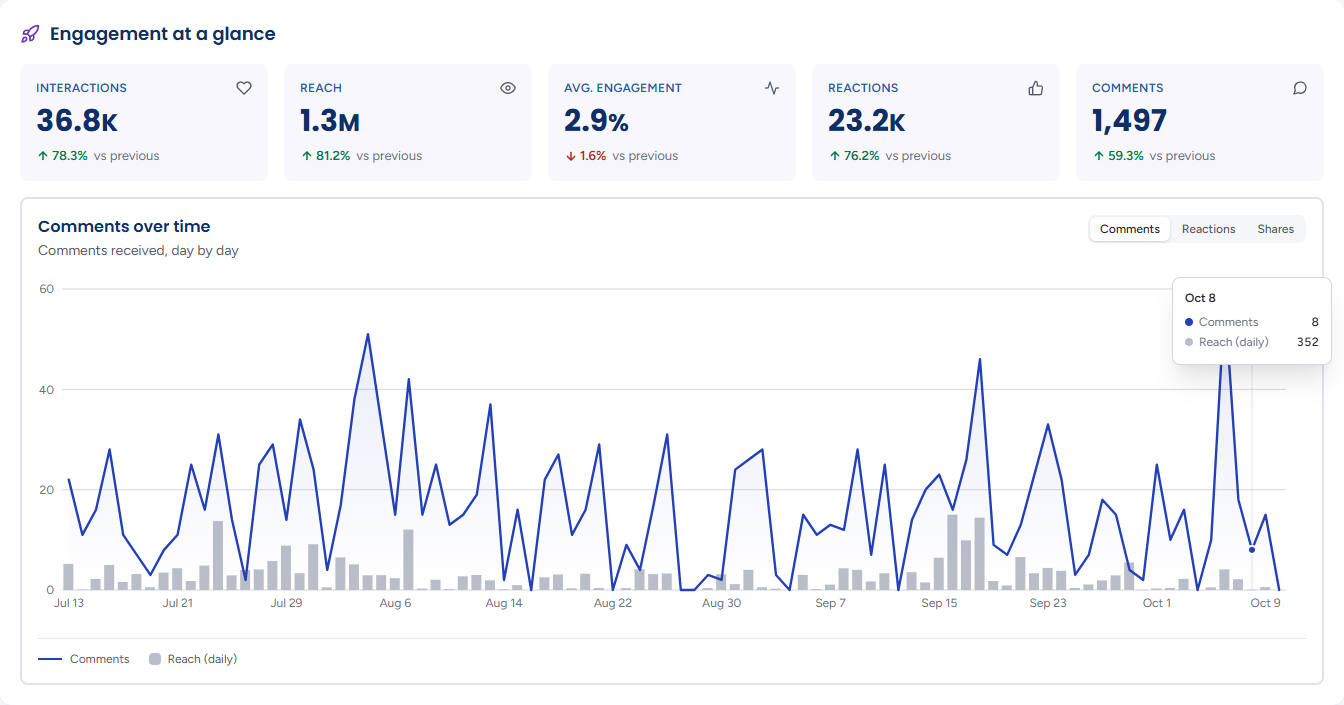
Task: Click the 60 y-axis label
Action: coord(45,289)
